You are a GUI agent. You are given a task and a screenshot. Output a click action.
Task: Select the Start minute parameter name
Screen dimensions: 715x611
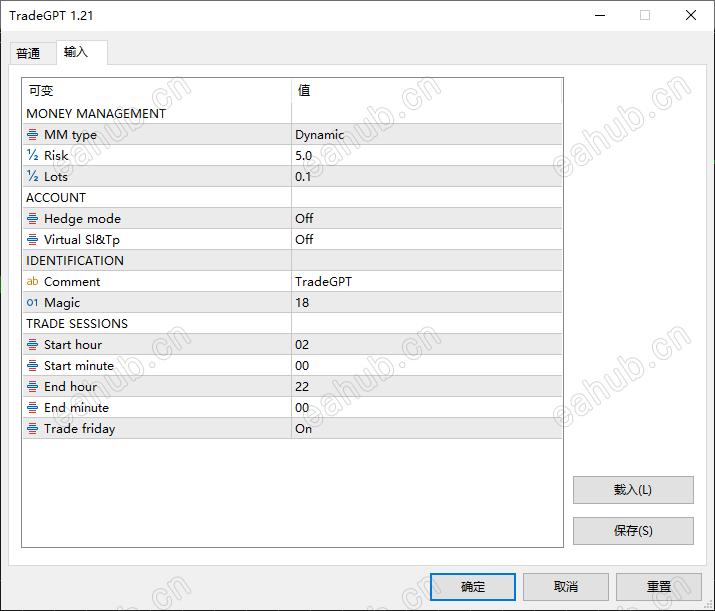[x=78, y=365]
